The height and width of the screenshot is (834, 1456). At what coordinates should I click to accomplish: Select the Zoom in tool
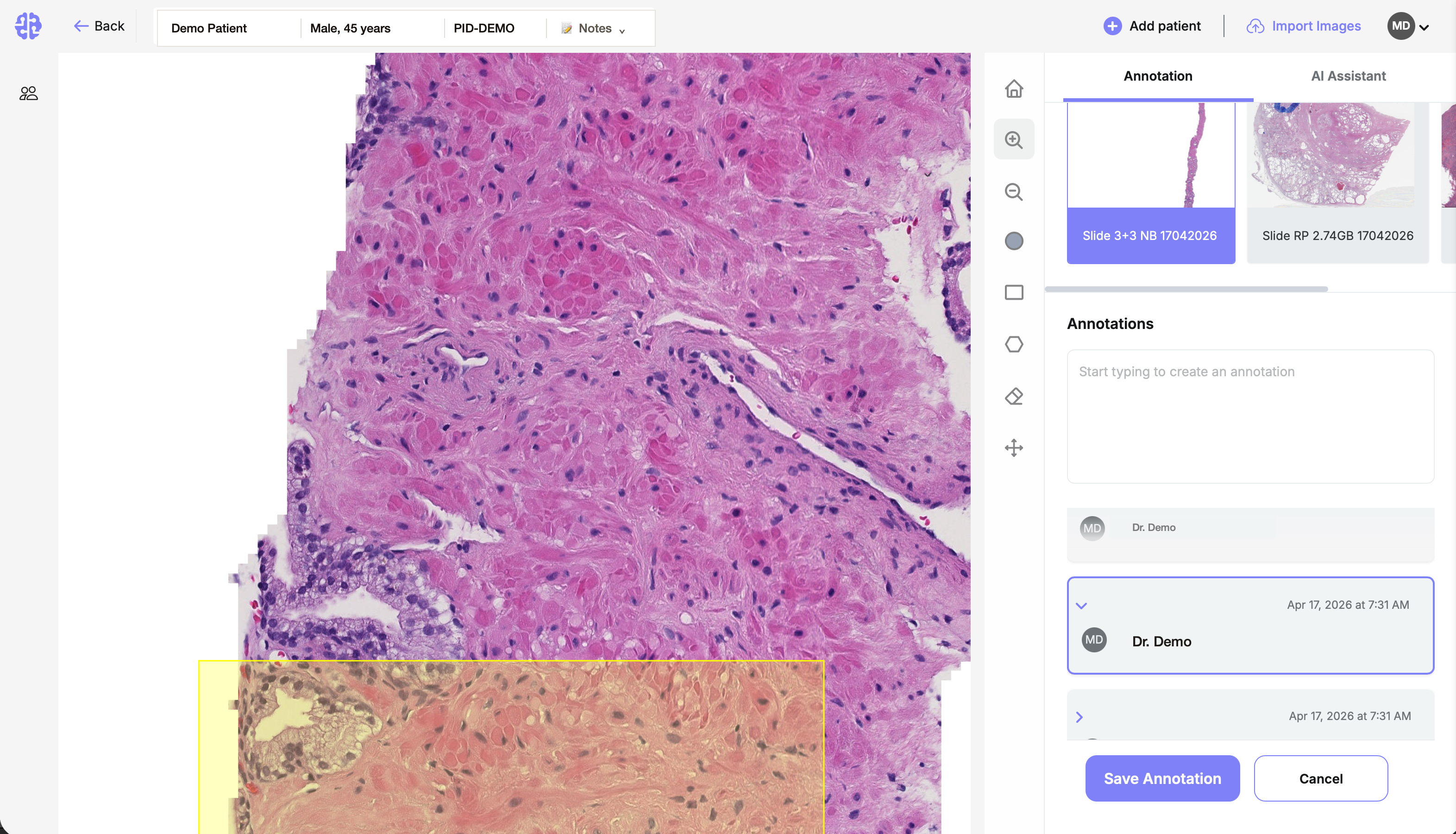pyautogui.click(x=1014, y=139)
